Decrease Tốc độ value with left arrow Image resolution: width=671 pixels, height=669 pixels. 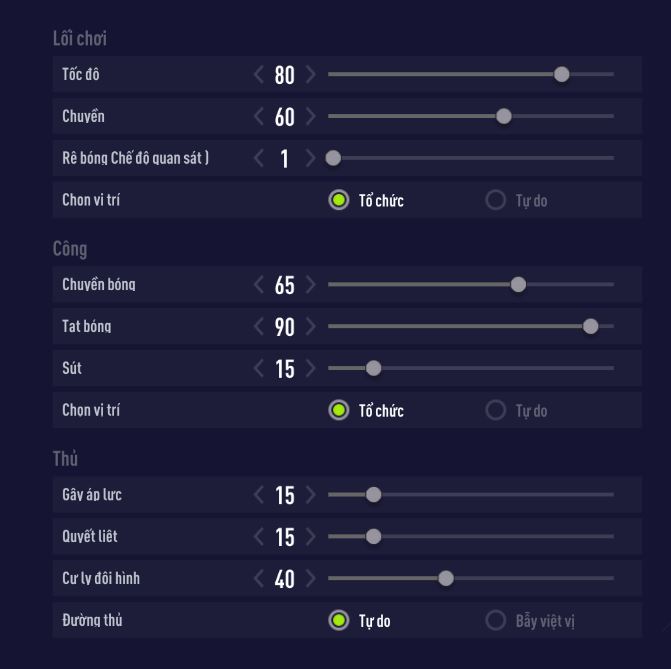pos(259,75)
